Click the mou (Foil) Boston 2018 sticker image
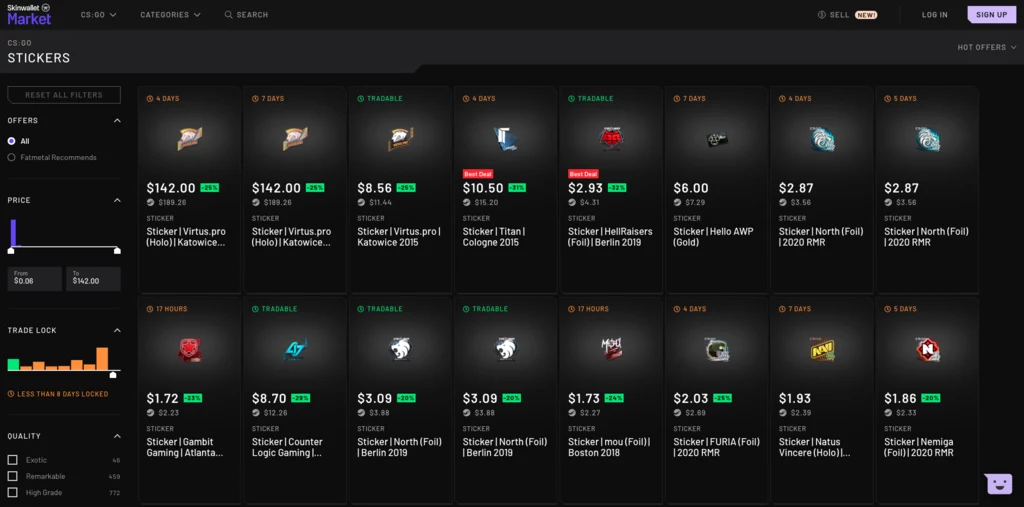The image size is (1024, 507). (611, 349)
